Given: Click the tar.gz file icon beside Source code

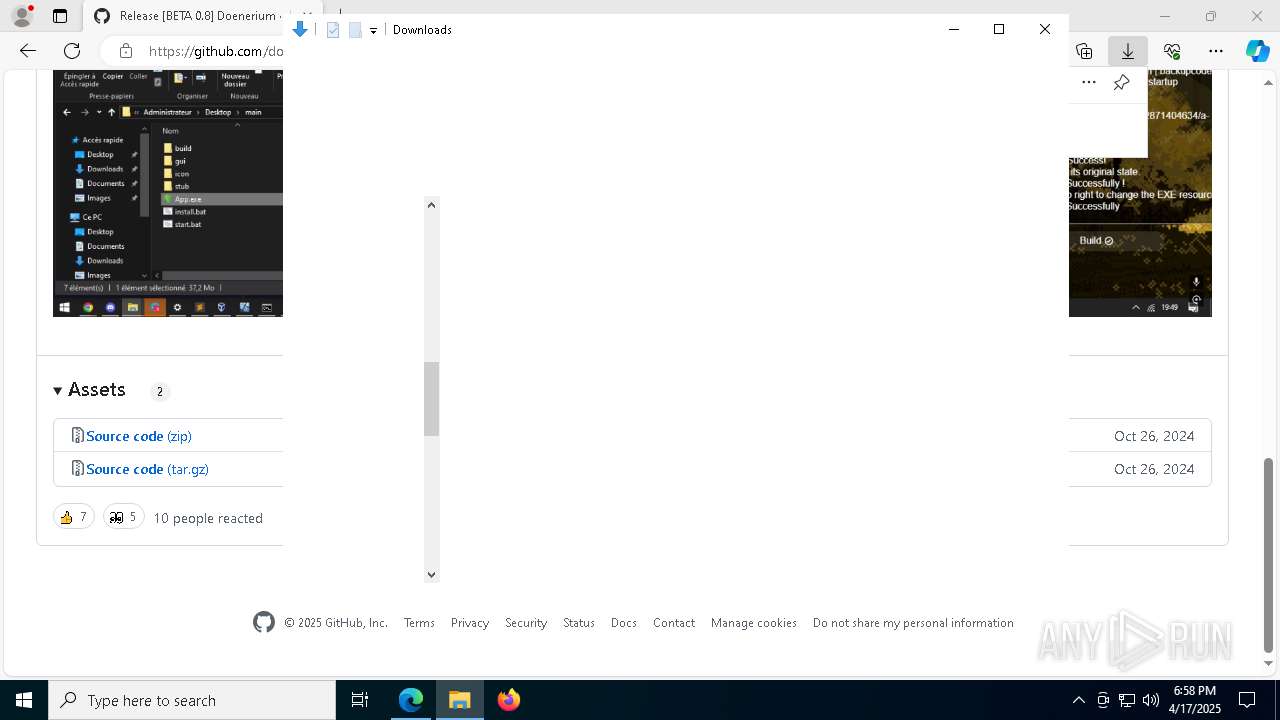Looking at the screenshot, I should [x=78, y=468].
